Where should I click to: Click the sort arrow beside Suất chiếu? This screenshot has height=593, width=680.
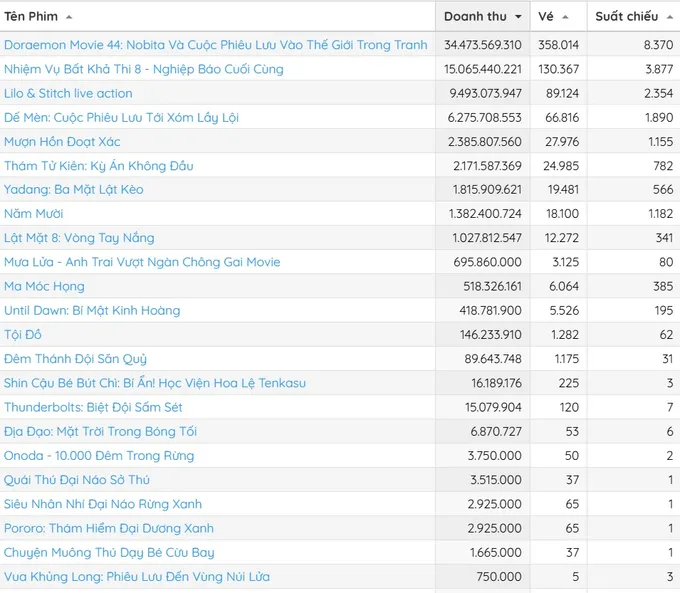(x=670, y=17)
